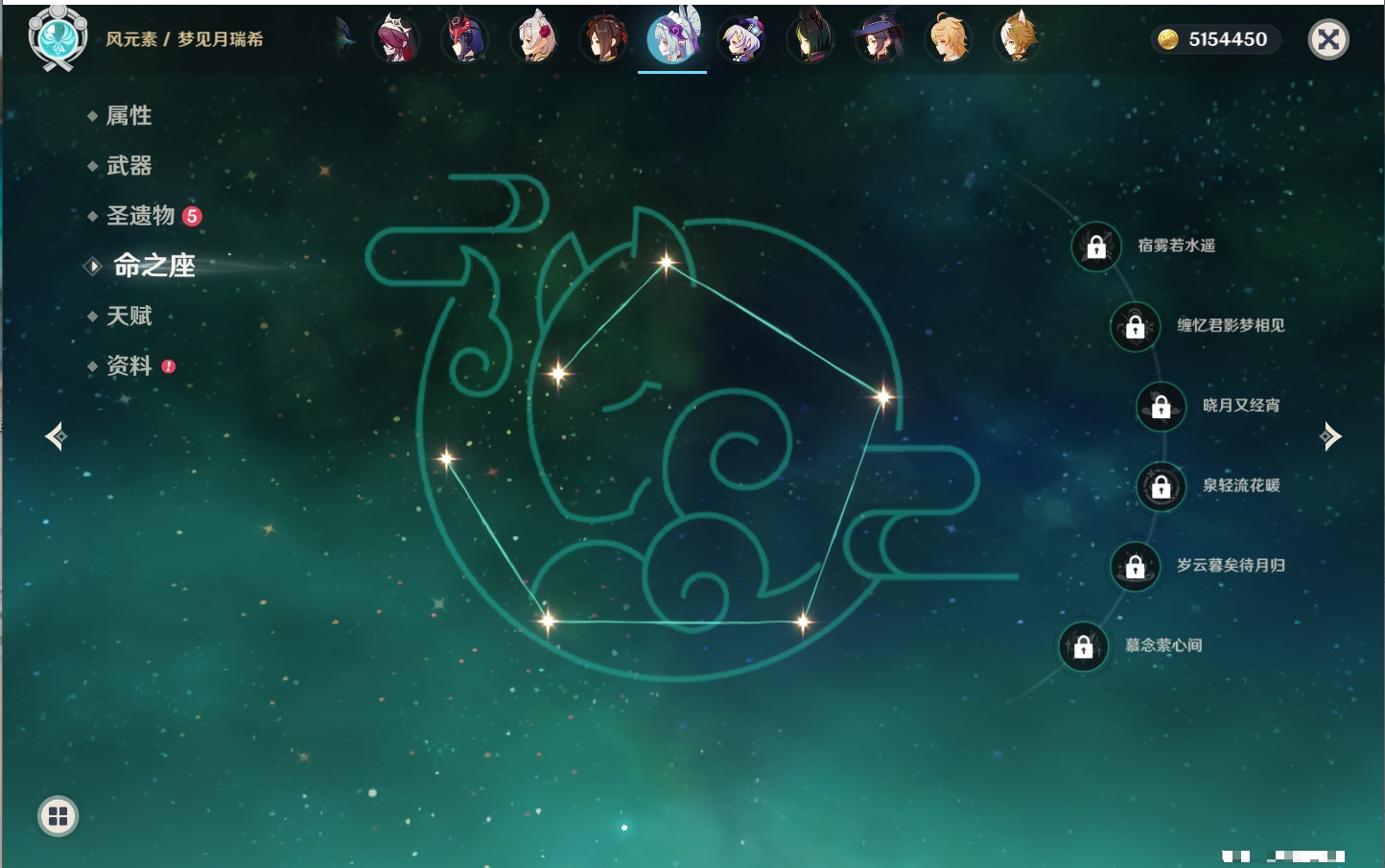Click the 泉轻流花暖 constellation label
This screenshot has width=1385, height=868.
click(1241, 485)
